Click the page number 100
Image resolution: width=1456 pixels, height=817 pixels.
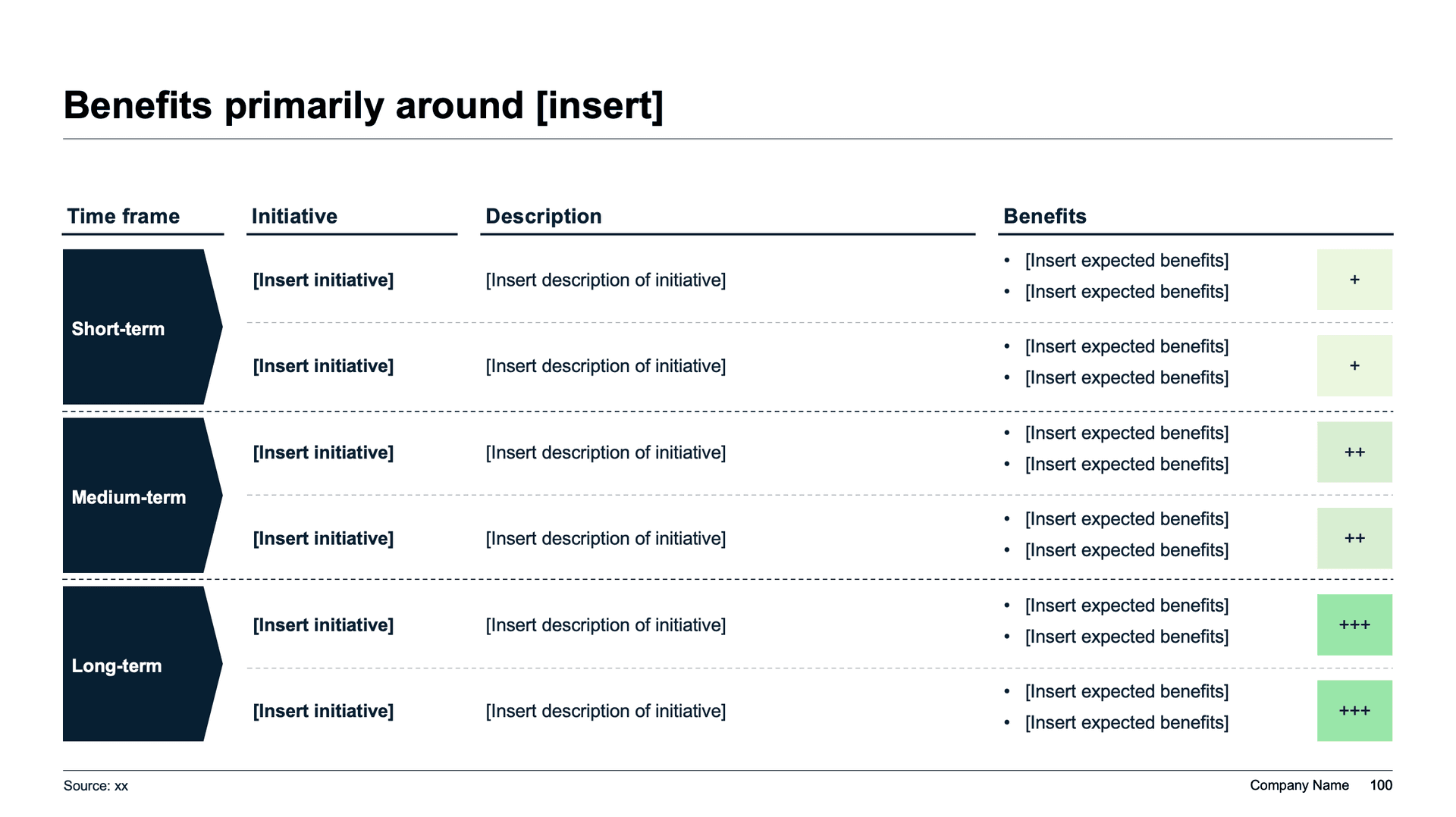1381,785
